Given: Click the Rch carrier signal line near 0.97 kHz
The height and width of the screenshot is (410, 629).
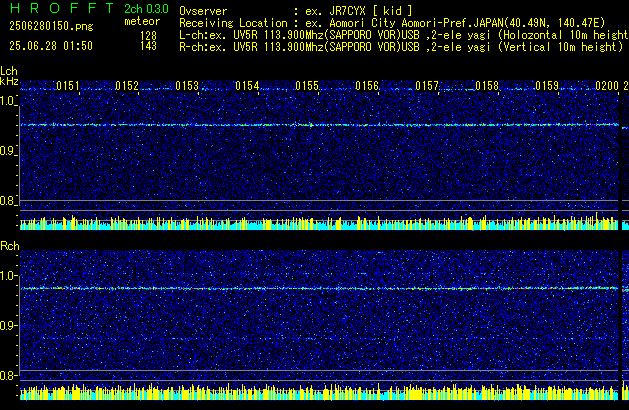Looking at the screenshot, I should click(x=319, y=288).
